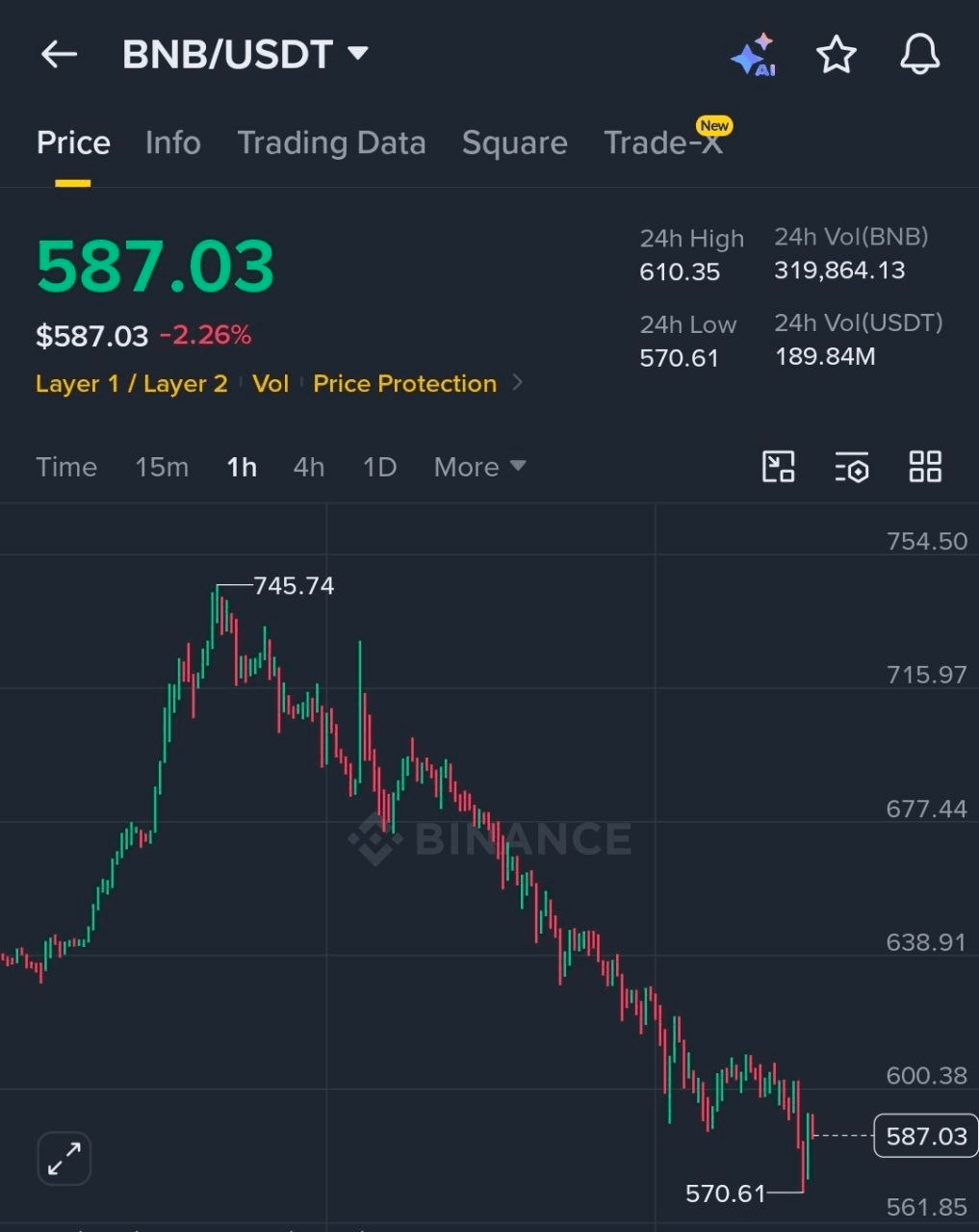979x1232 pixels.
Task: Click the large 587.03 price
Action: [x=155, y=266]
